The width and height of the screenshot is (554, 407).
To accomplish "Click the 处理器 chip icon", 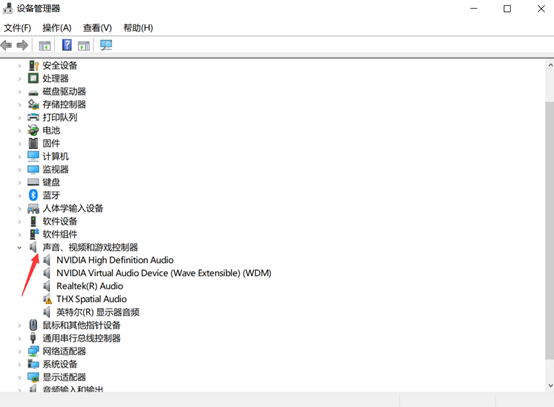I will tap(33, 78).
